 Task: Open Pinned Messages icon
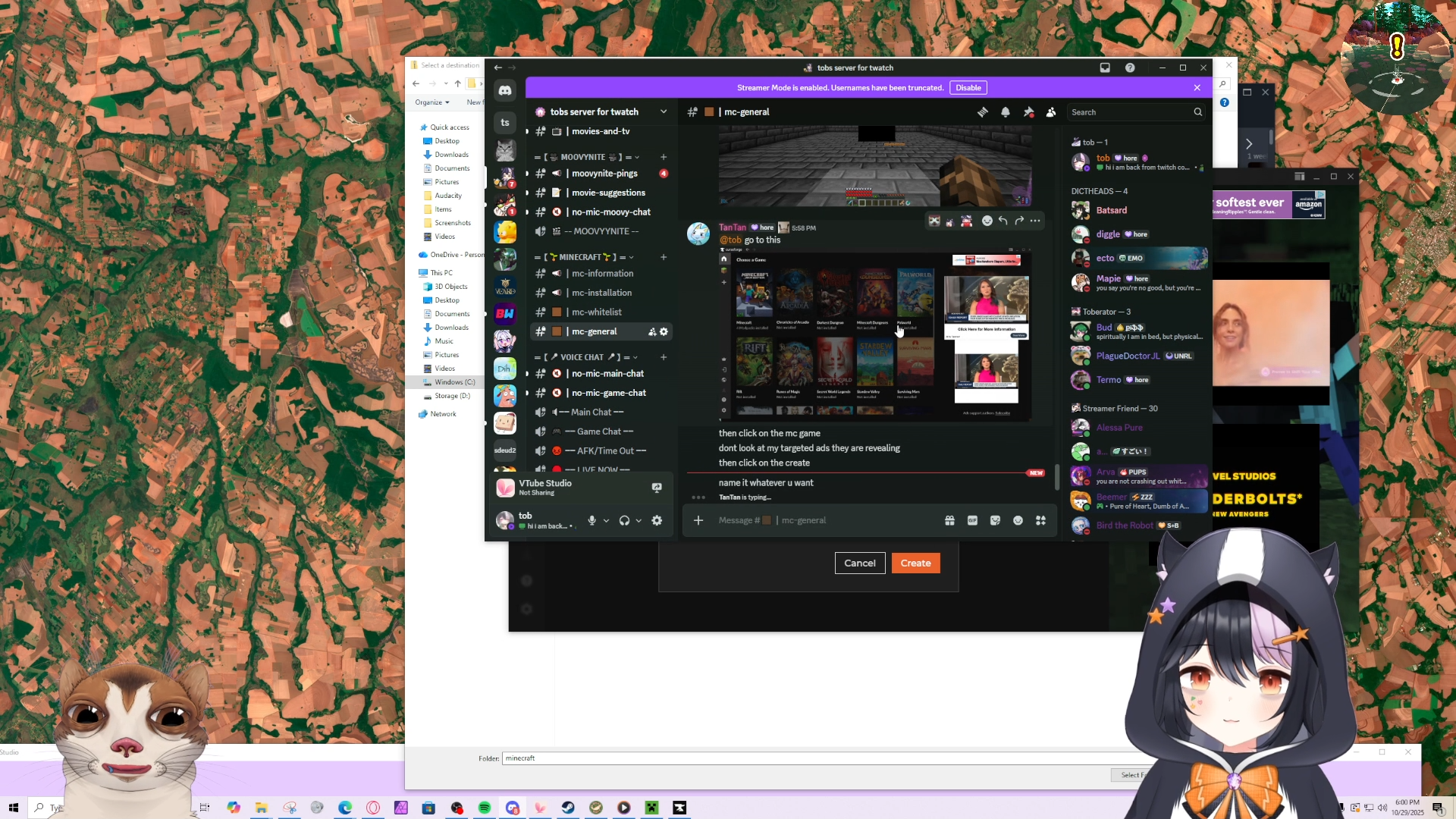pyautogui.click(x=1028, y=112)
